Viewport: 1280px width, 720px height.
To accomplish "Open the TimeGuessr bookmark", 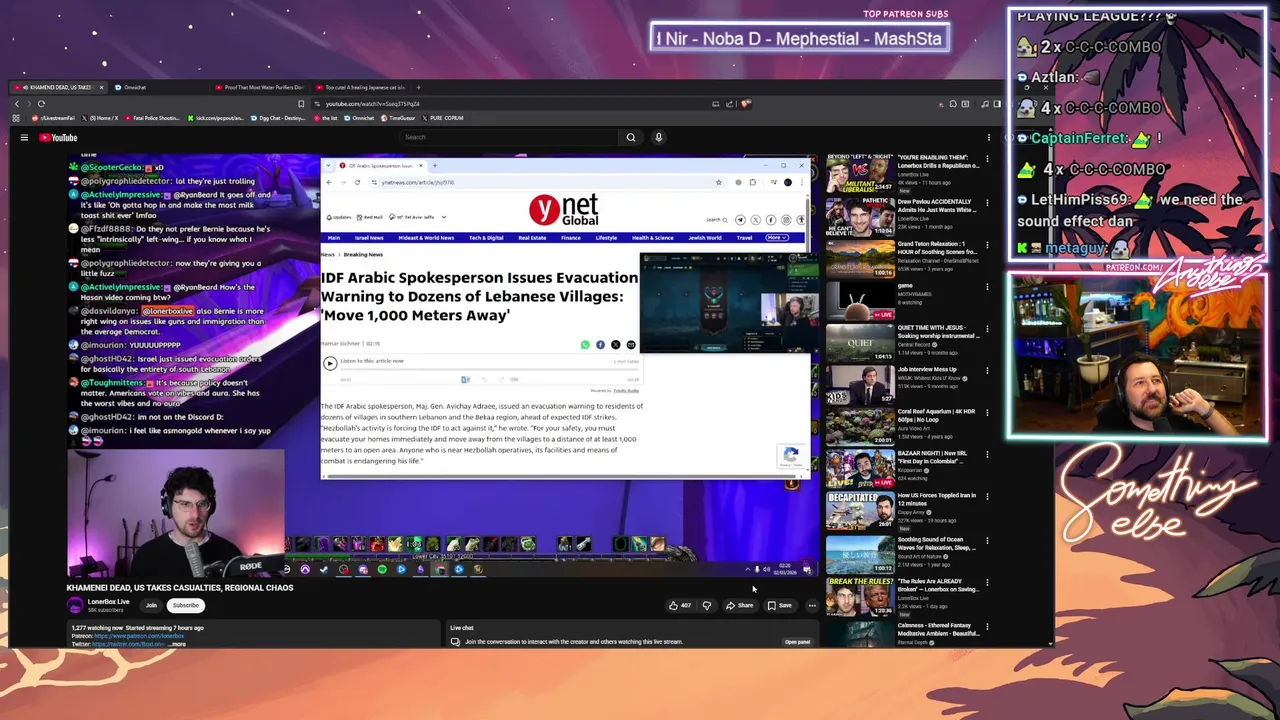I will point(398,118).
